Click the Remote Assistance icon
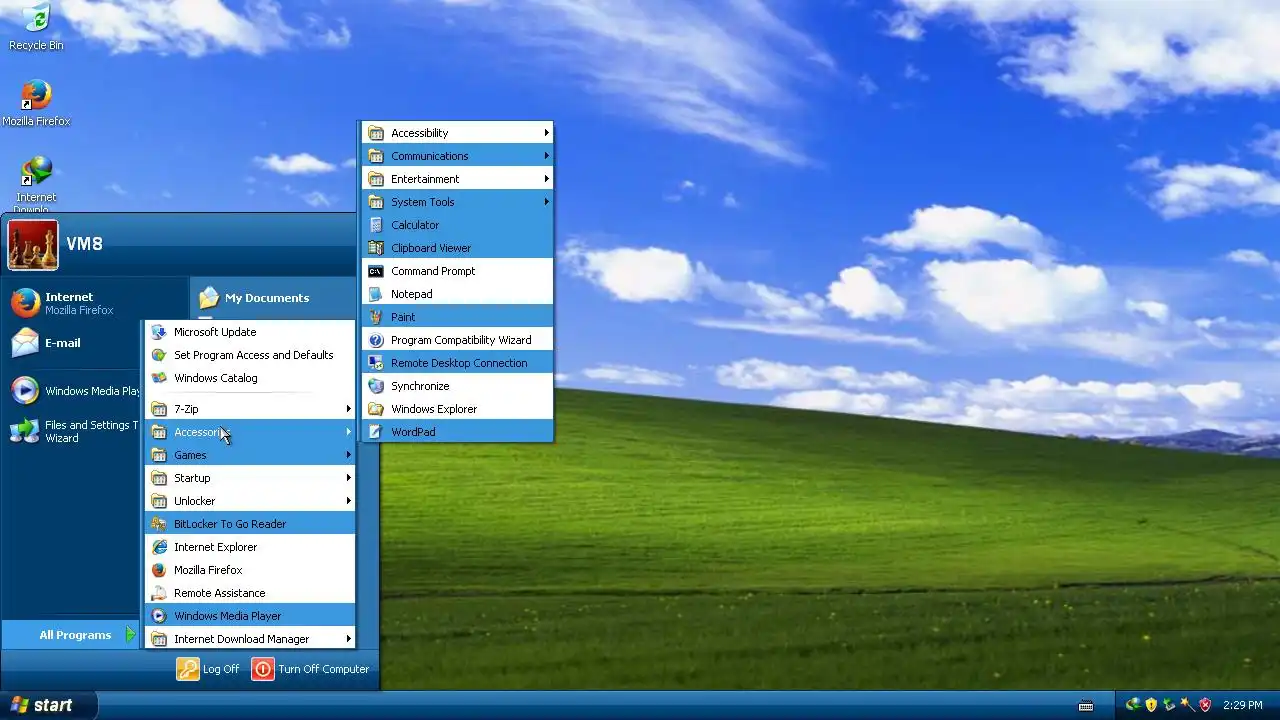 point(158,593)
